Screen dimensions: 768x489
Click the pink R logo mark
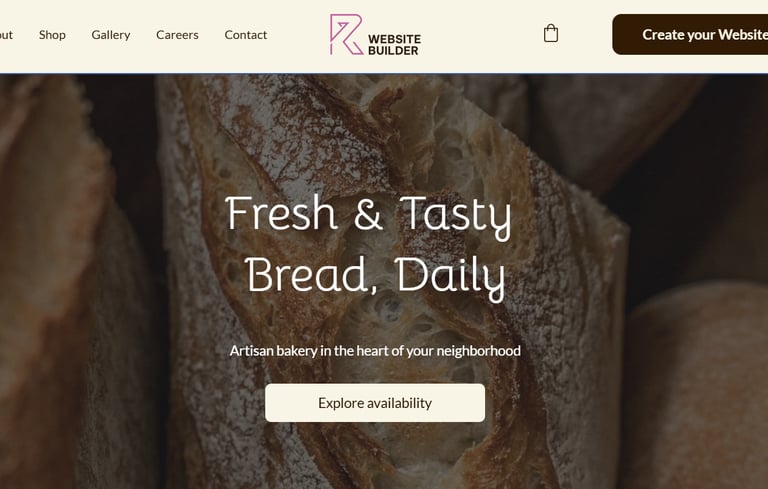coord(346,34)
